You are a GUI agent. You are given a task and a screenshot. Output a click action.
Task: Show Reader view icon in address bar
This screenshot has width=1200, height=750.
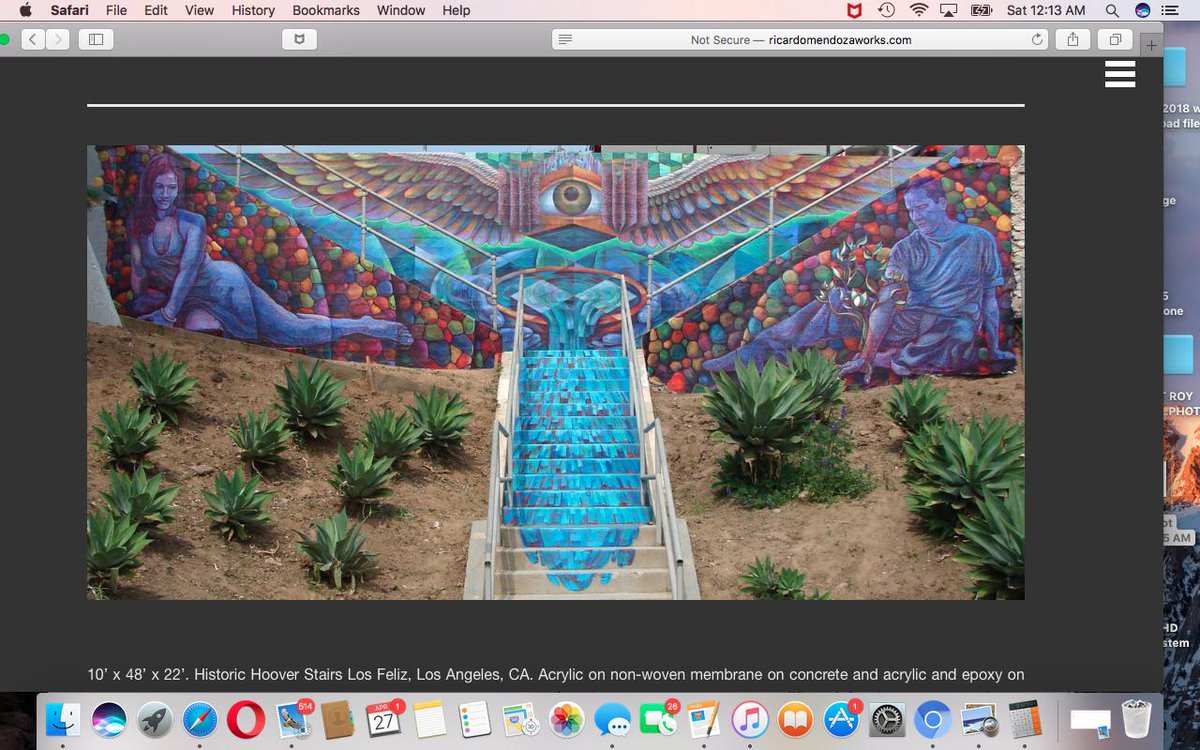[x=565, y=40]
